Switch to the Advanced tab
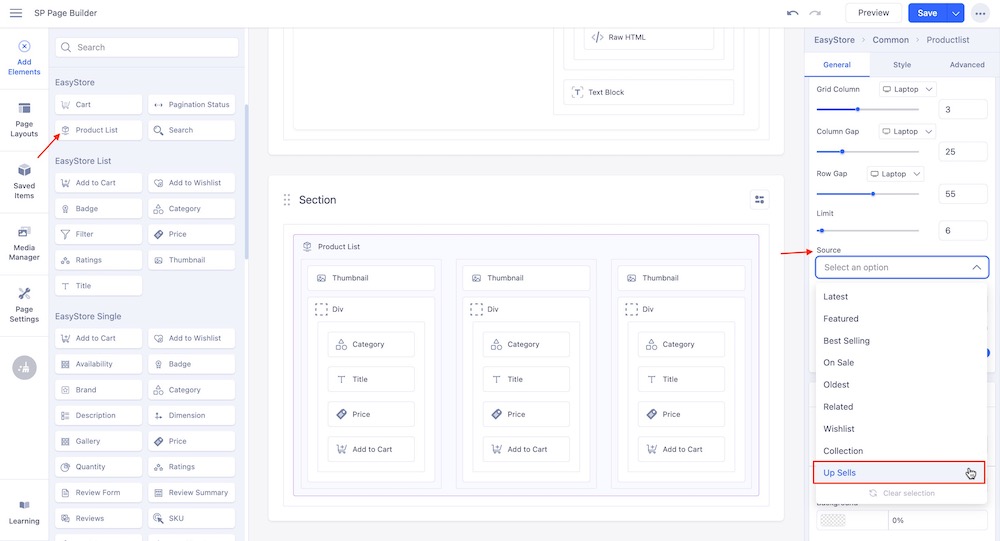 click(x=967, y=65)
